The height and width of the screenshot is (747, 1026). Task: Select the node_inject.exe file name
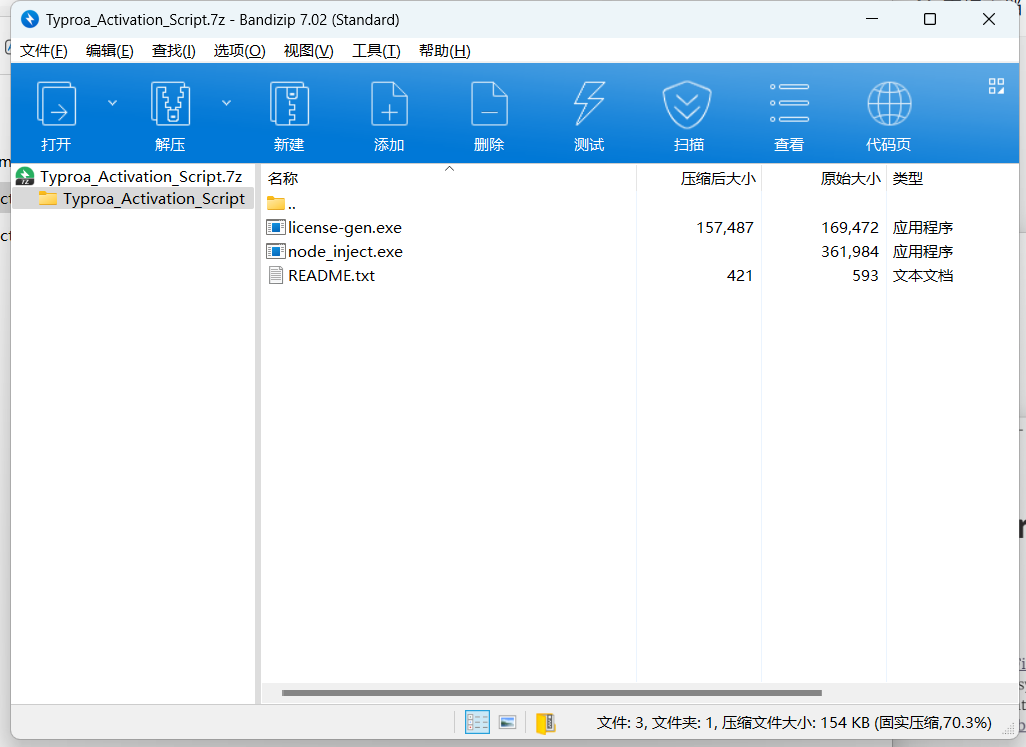click(345, 252)
